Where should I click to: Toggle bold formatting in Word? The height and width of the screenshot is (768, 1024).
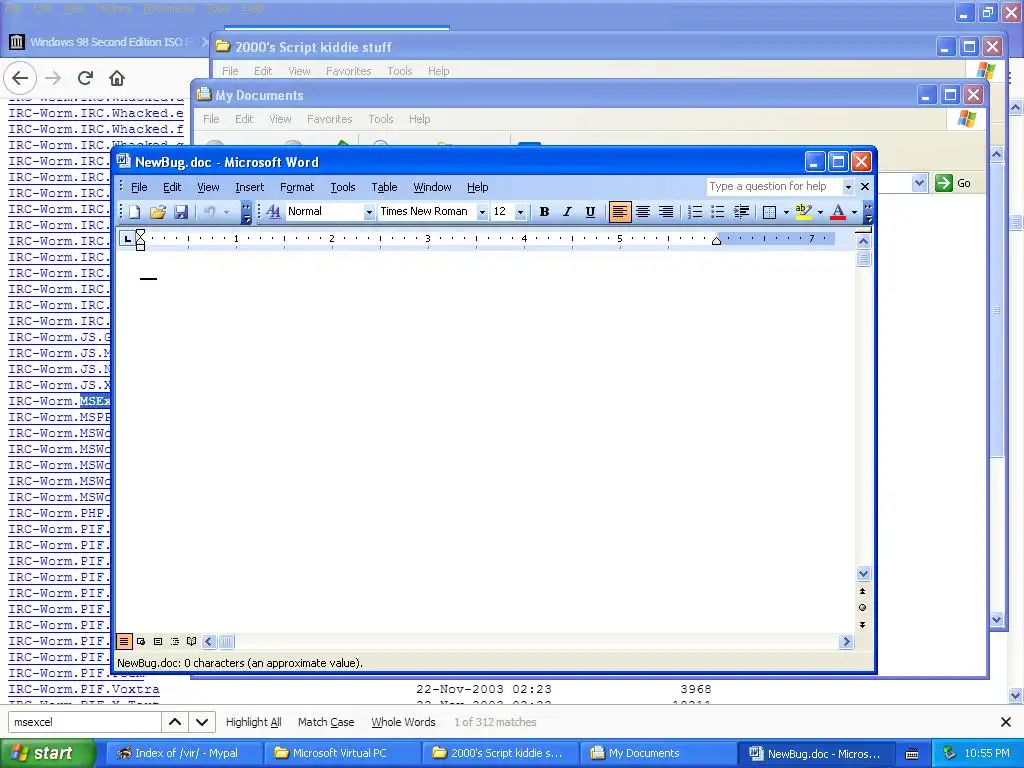[x=544, y=212]
